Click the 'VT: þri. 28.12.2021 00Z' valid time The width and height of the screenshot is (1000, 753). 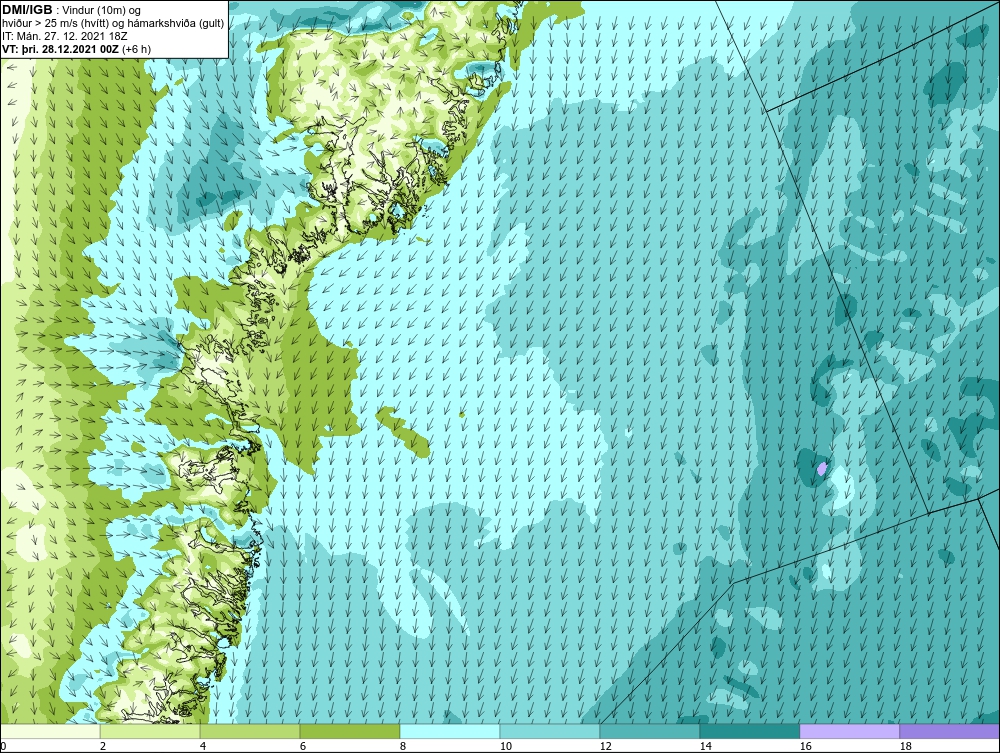click(59, 48)
